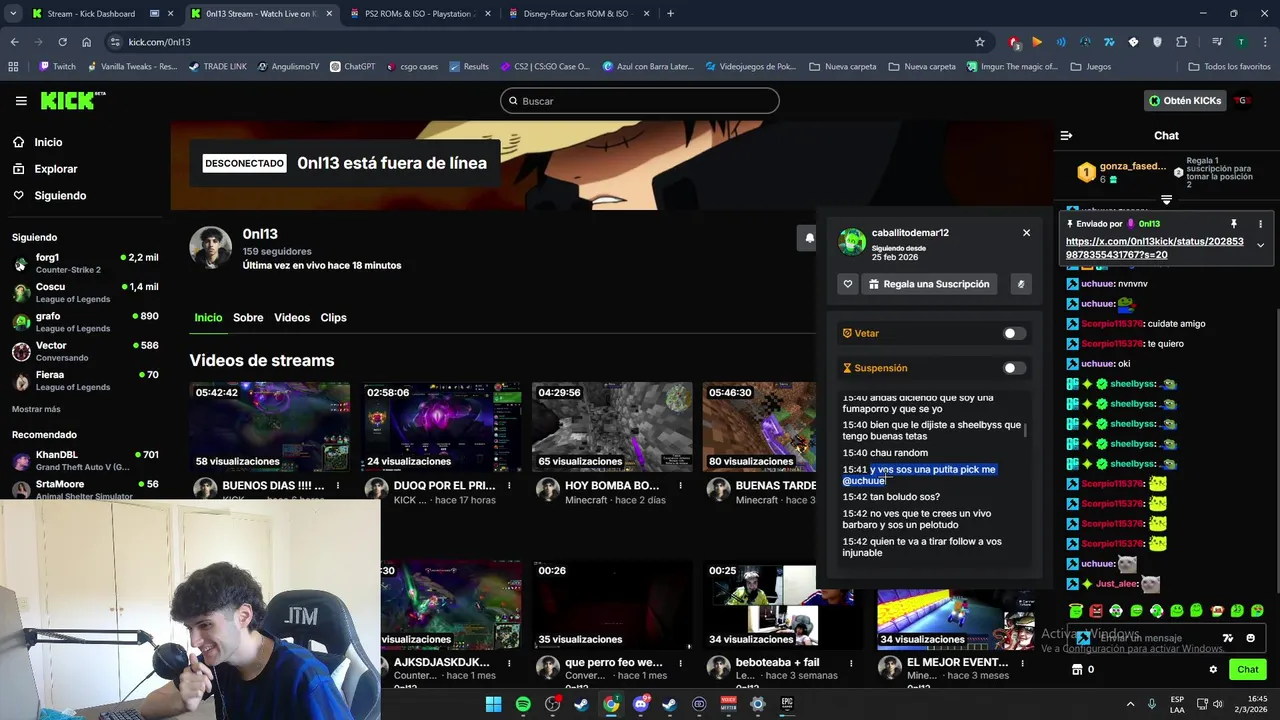
Task: Go to Explorar in sidebar
Action: (45, 169)
